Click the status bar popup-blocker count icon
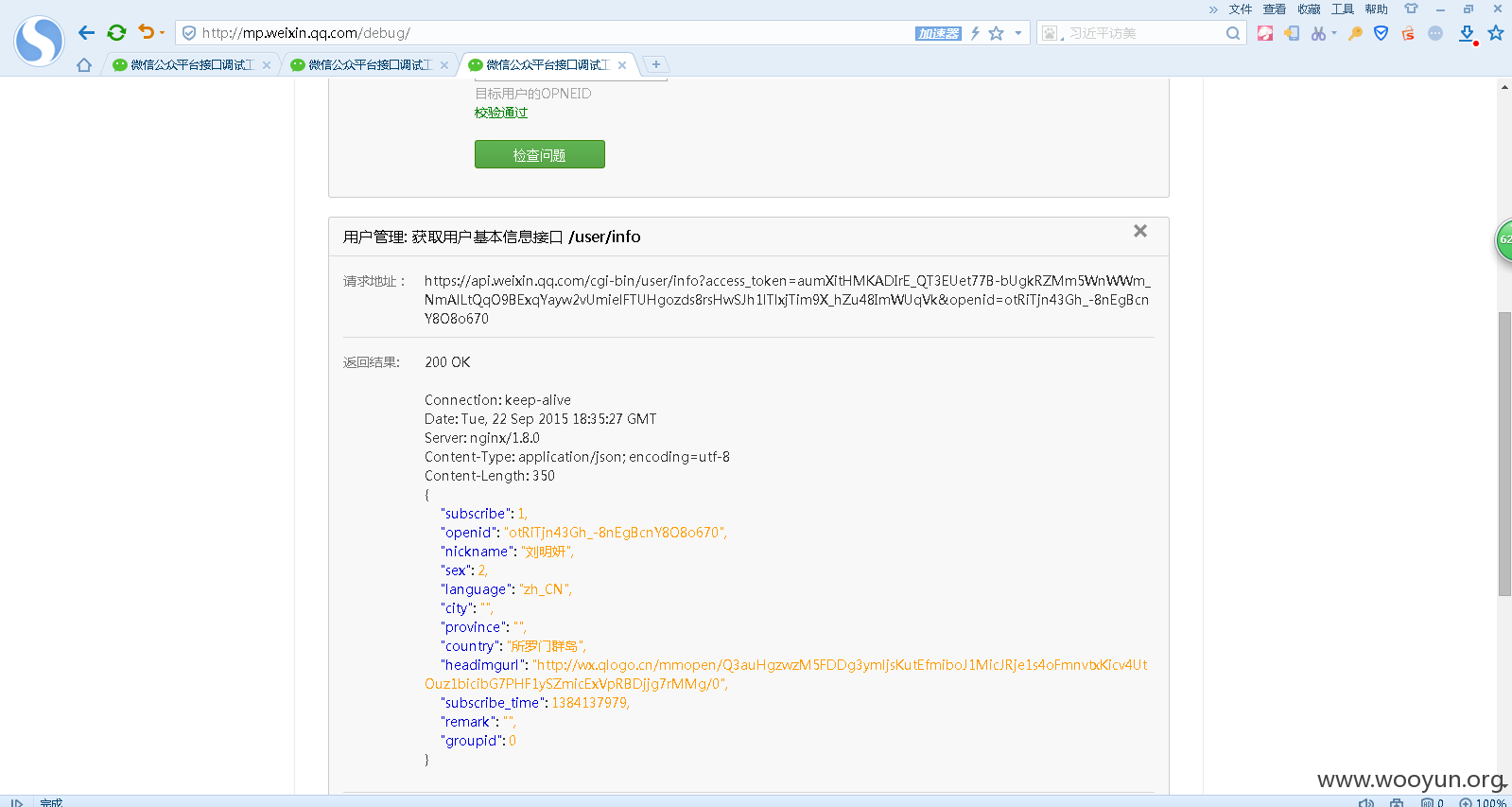Image resolution: width=1512 pixels, height=807 pixels. (1432, 802)
